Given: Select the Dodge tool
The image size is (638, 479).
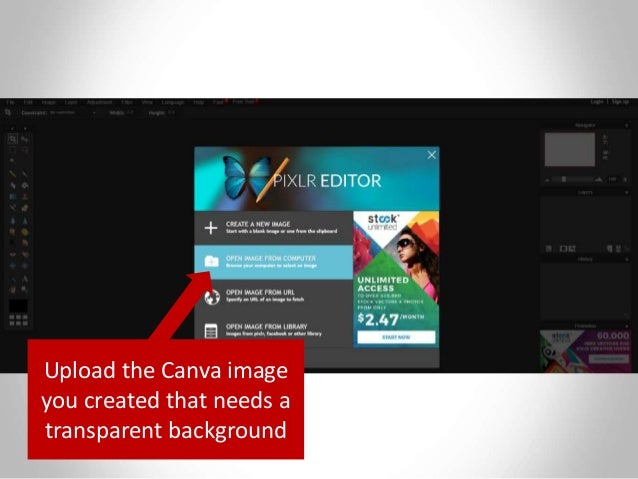Looking at the screenshot, I should pos(13,243).
